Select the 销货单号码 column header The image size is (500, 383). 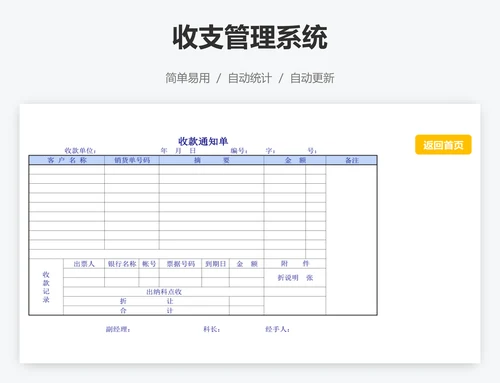(132, 160)
